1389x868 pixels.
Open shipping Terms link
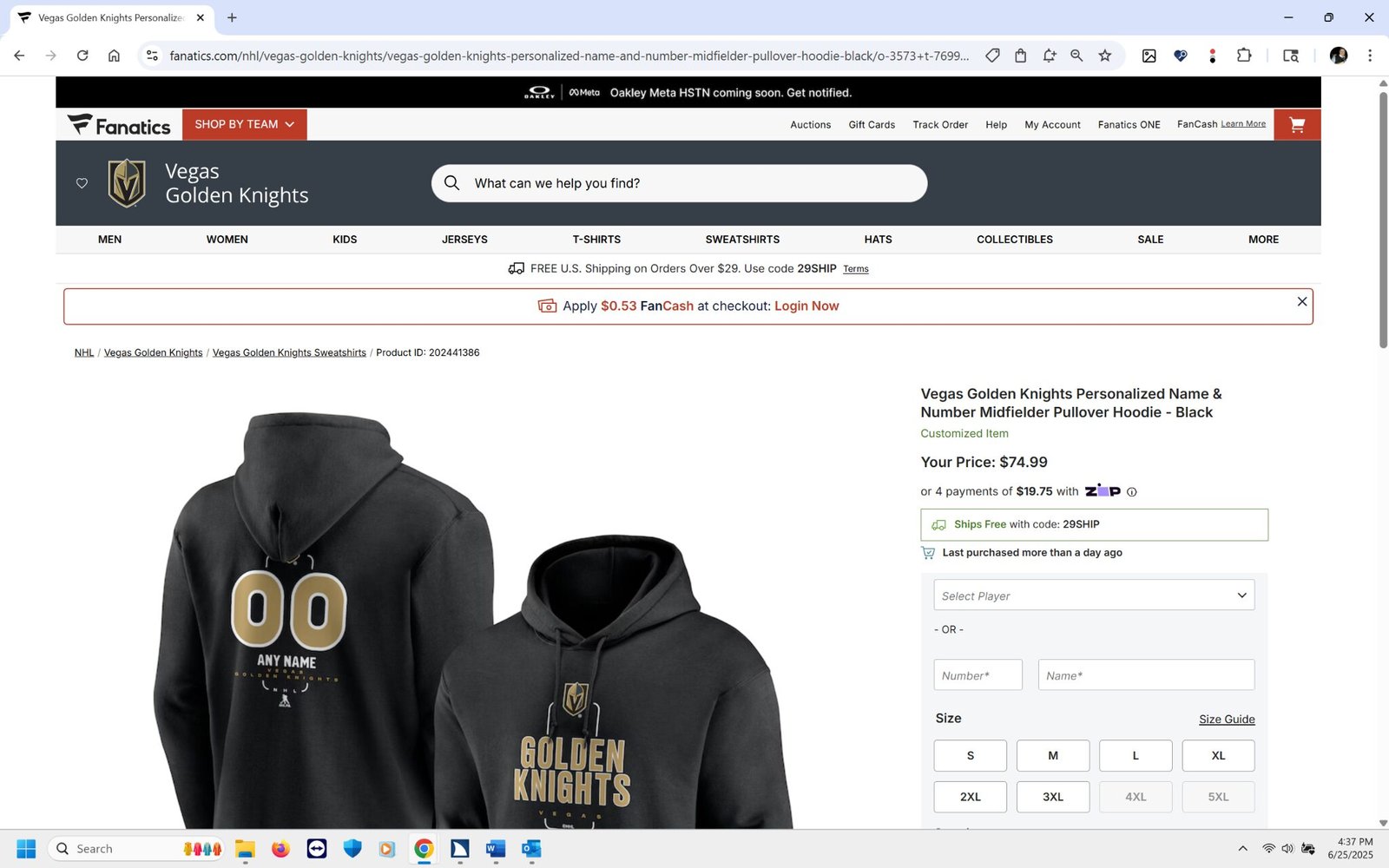pyautogui.click(x=856, y=269)
